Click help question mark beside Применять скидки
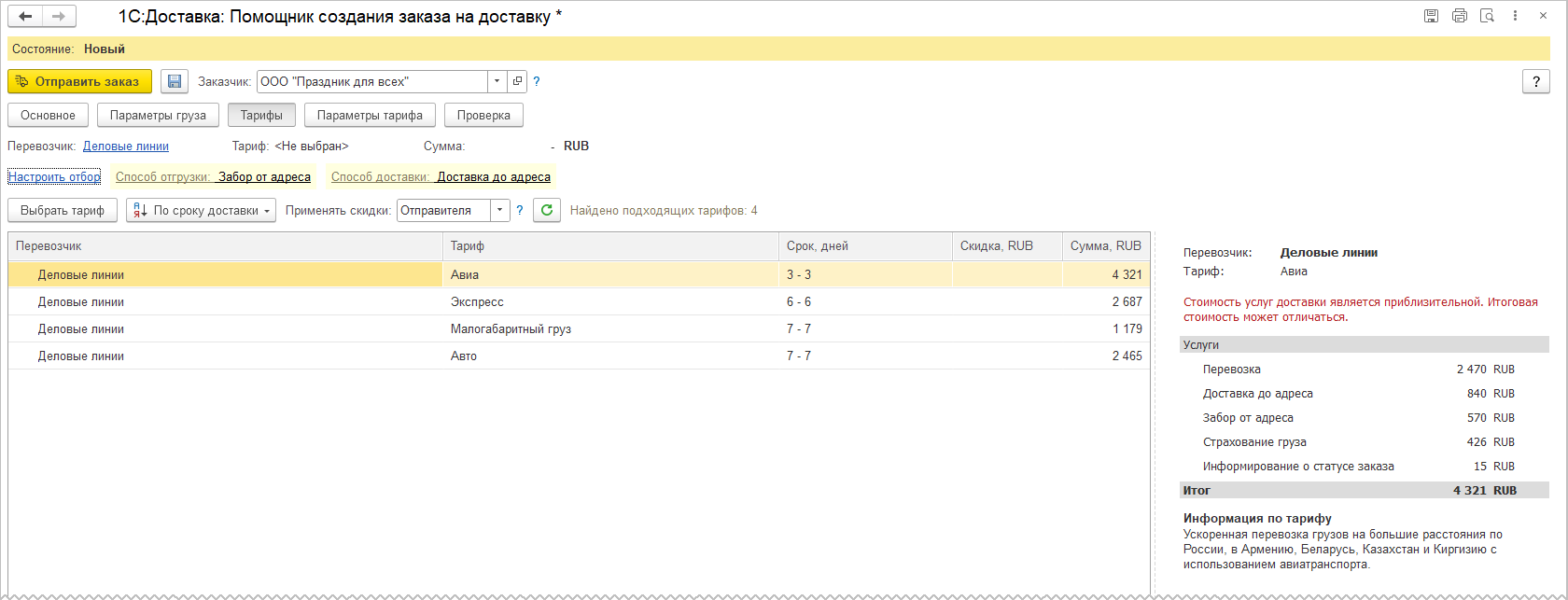The image size is (1568, 600). point(520,211)
